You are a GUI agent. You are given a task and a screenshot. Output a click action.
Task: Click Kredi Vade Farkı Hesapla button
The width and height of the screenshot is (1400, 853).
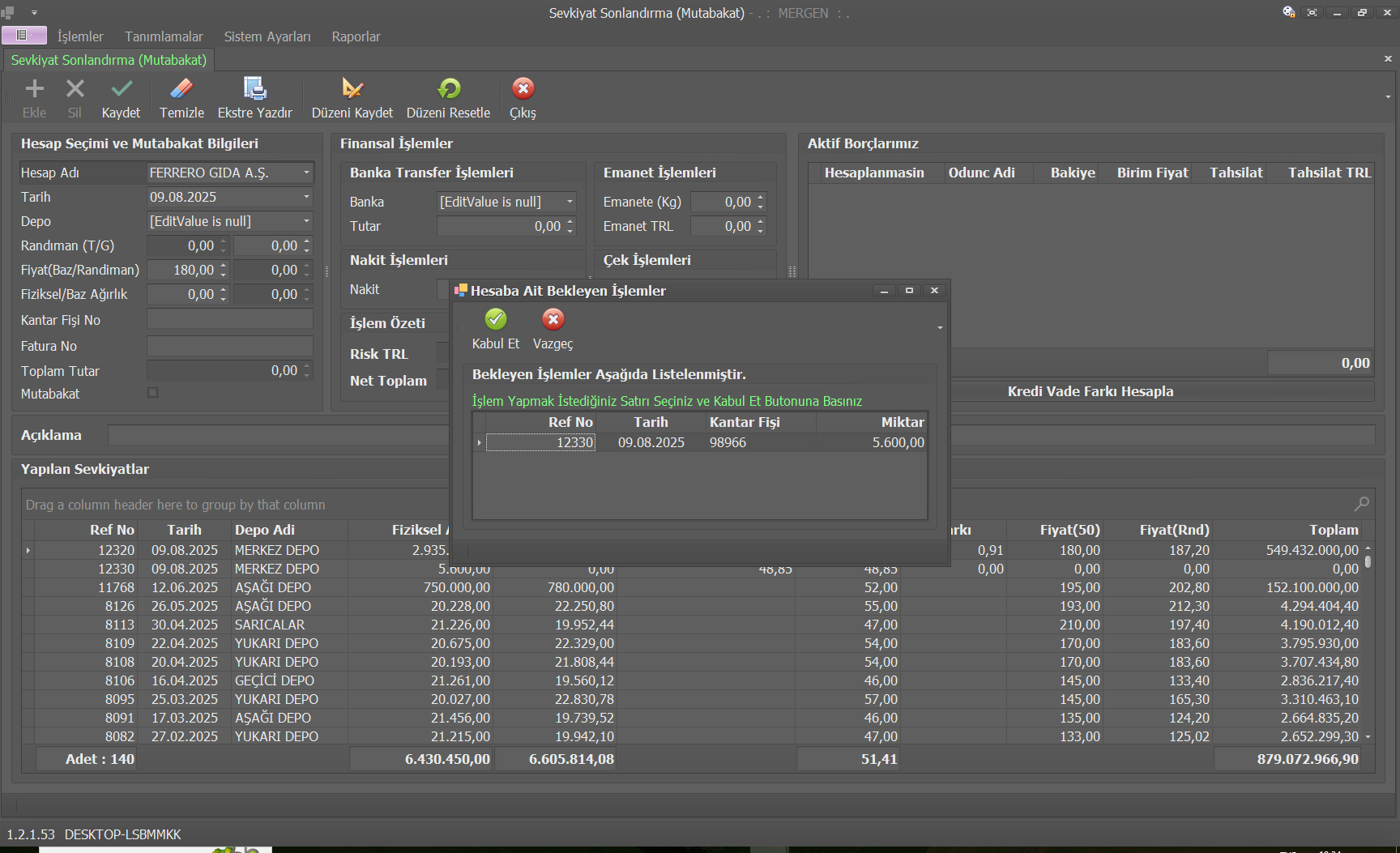[x=1090, y=391]
